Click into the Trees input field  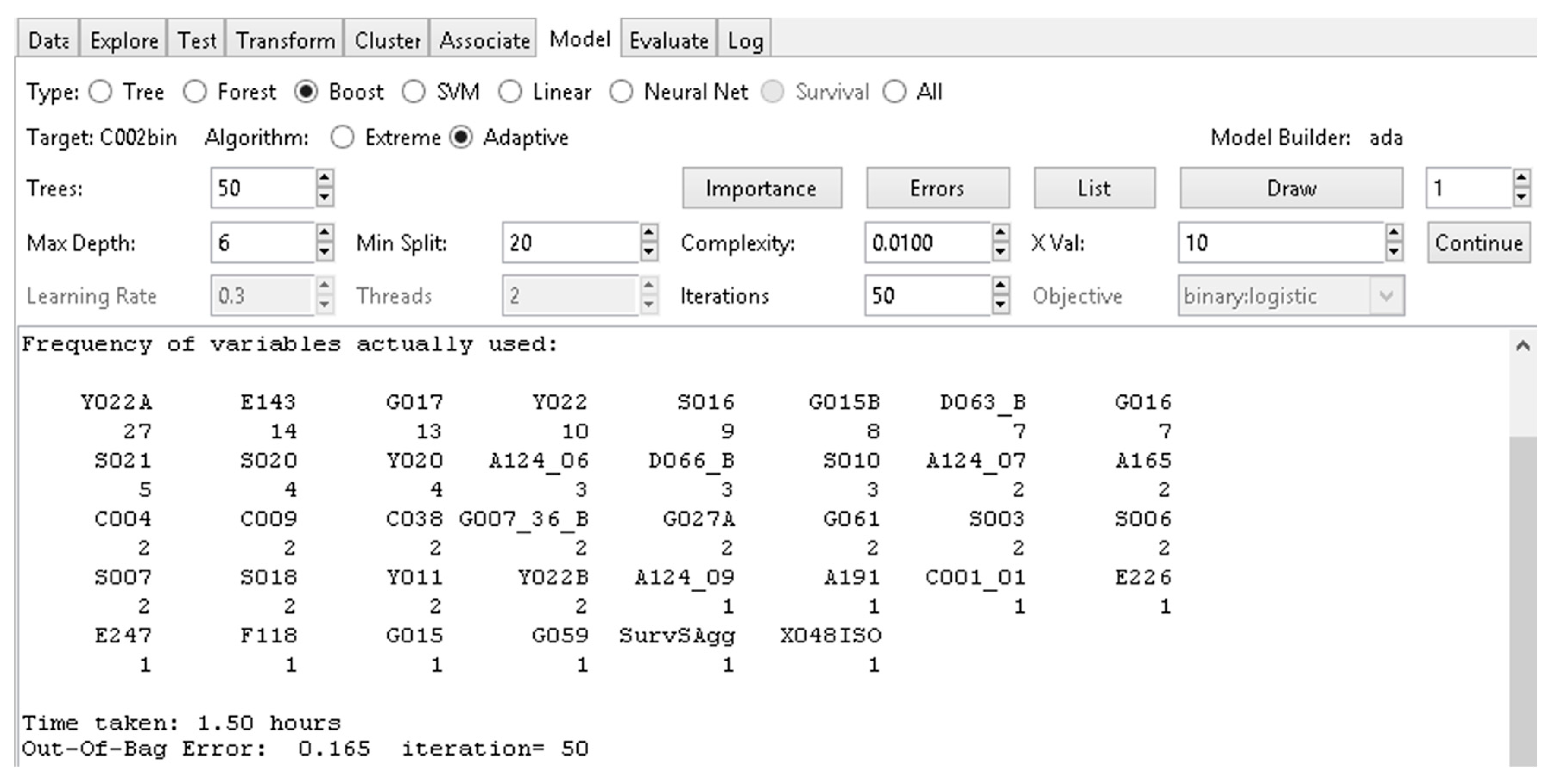[x=262, y=189]
